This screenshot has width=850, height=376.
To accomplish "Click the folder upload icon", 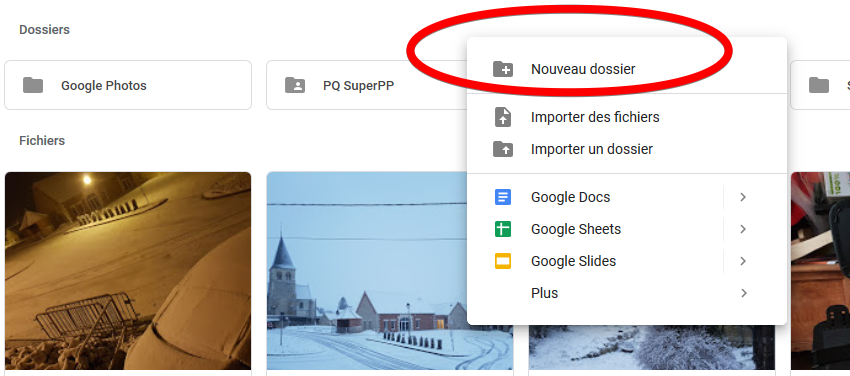I will click(503, 149).
